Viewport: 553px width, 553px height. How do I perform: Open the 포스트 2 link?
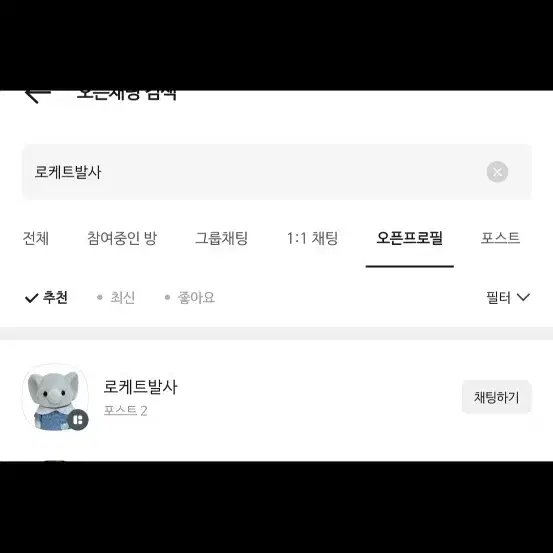click(x=126, y=411)
